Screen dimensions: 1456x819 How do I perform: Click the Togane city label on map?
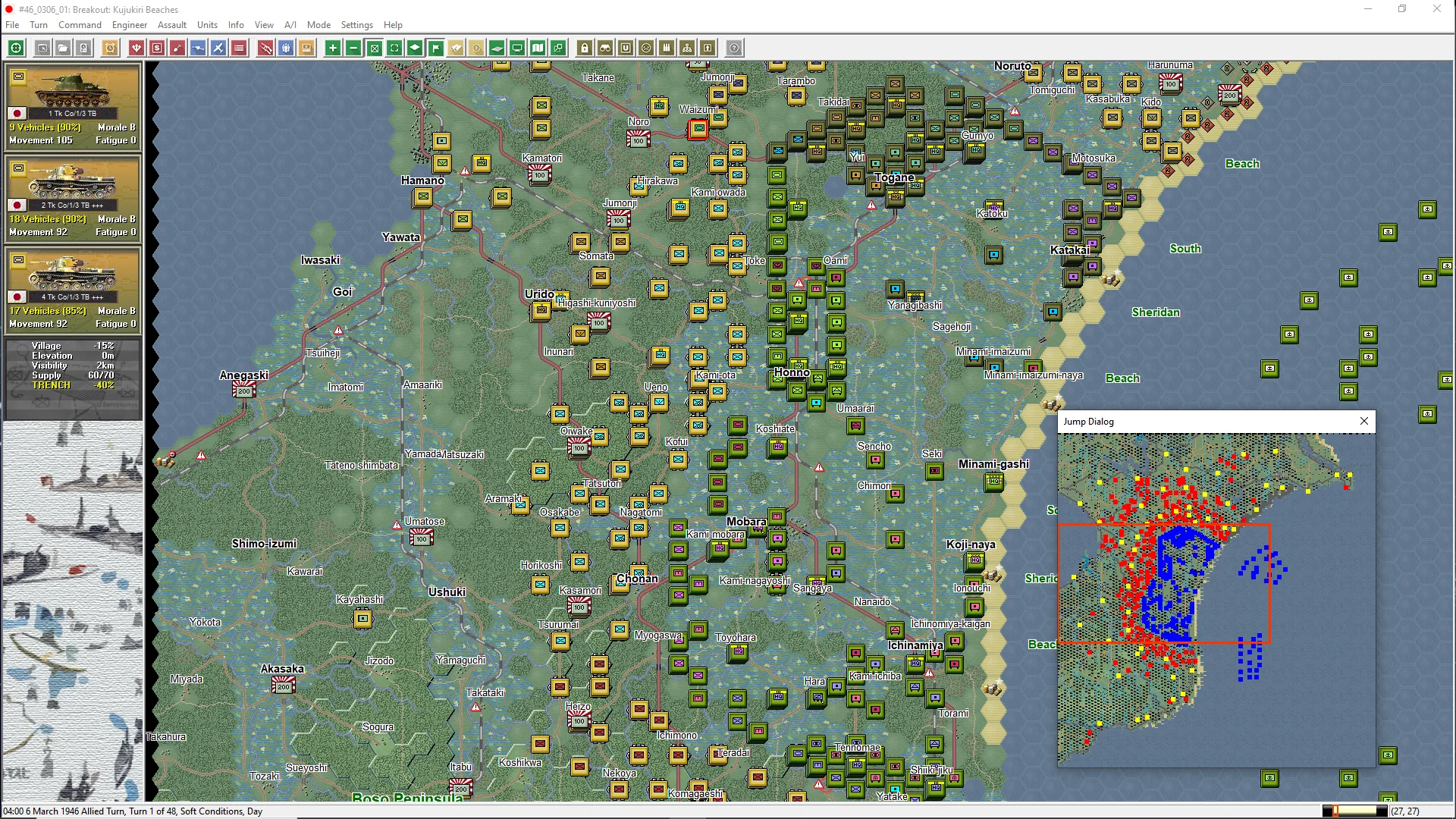895,177
